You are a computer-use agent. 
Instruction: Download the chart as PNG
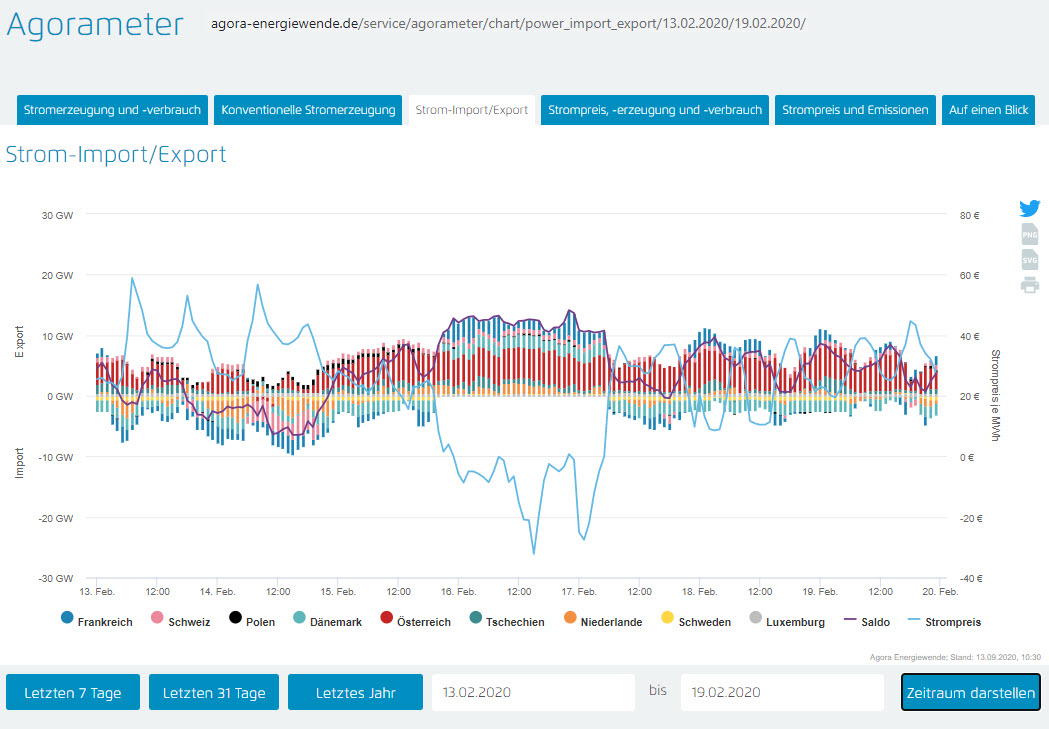pyautogui.click(x=1030, y=235)
